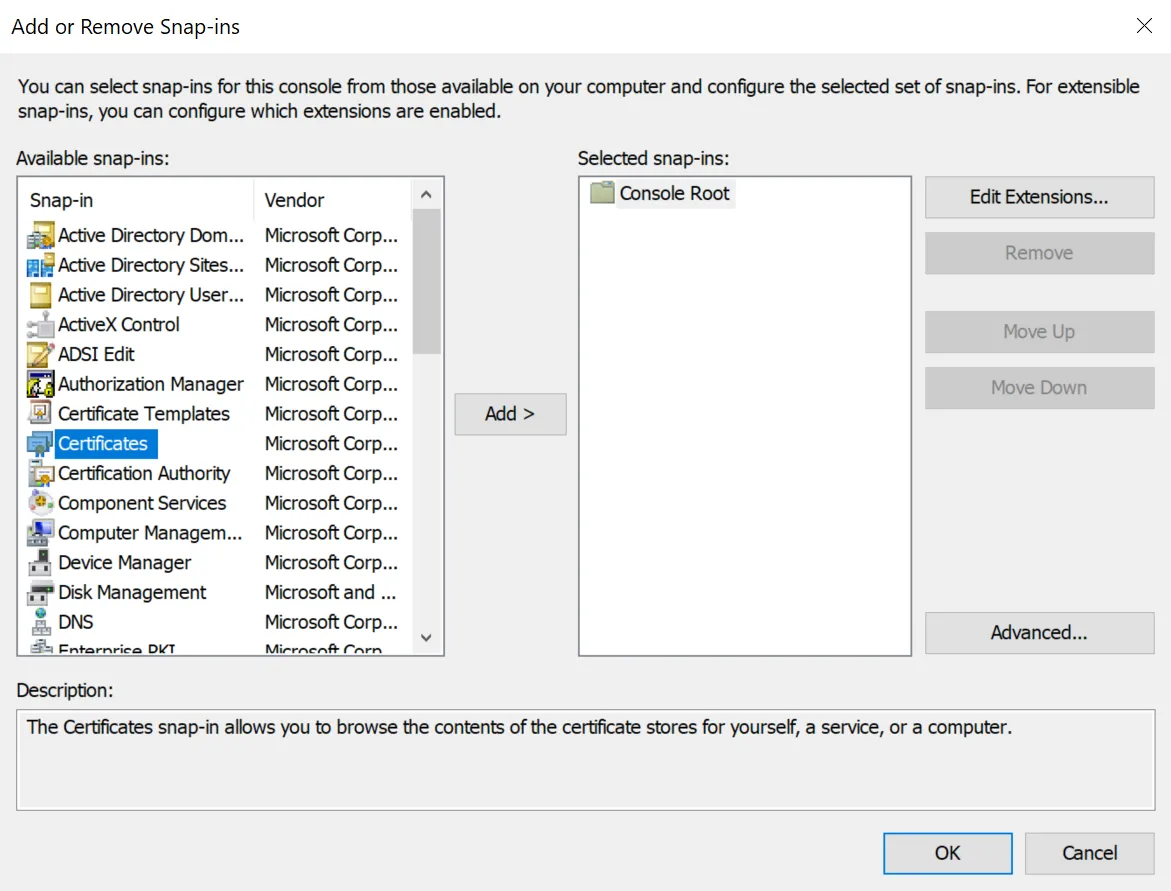Viewport: 1171px width, 891px height.
Task: Click the snap-in list scrollbar thumb
Action: (426, 282)
